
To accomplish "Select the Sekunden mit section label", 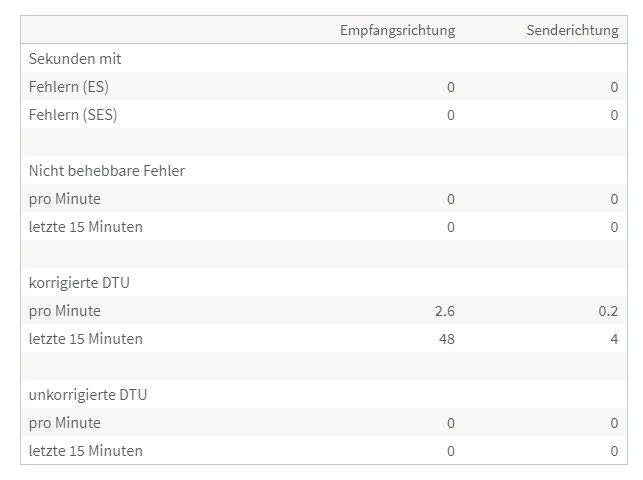I will pos(75,59).
